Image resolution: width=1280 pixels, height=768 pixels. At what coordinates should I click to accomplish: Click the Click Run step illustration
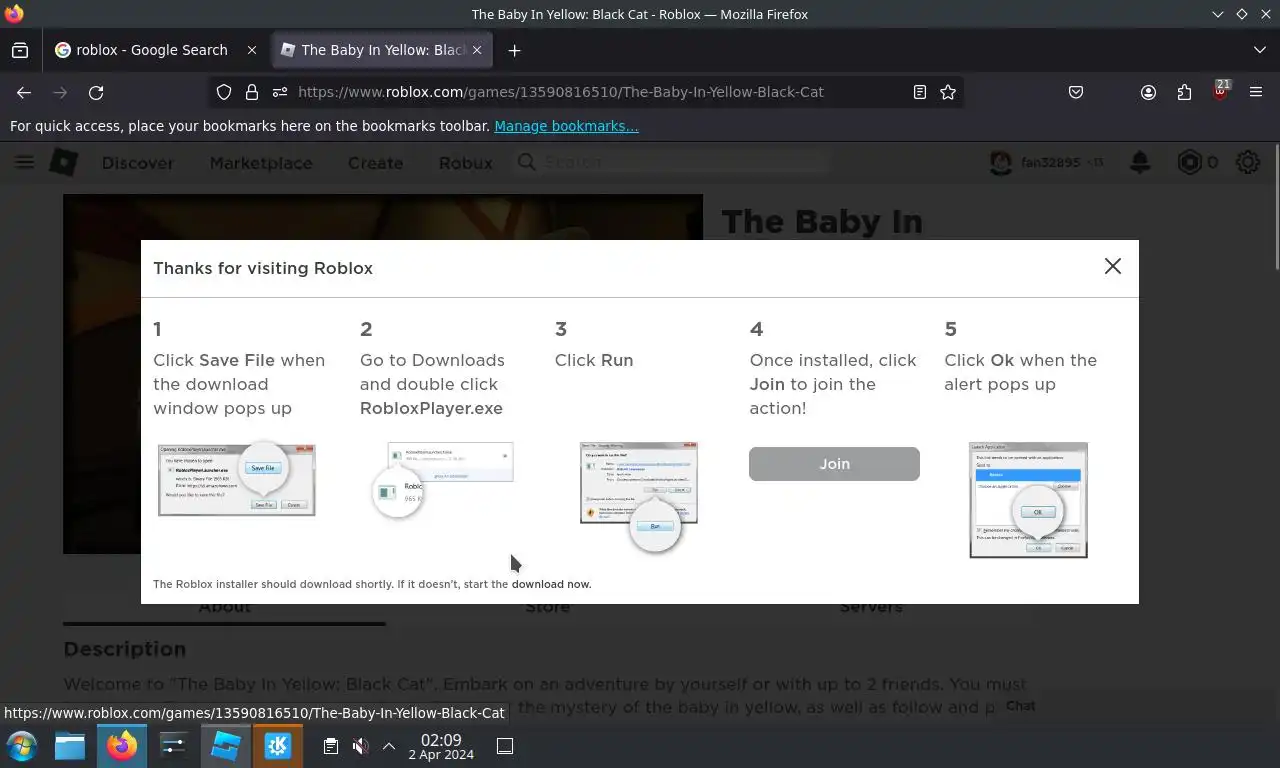639,497
